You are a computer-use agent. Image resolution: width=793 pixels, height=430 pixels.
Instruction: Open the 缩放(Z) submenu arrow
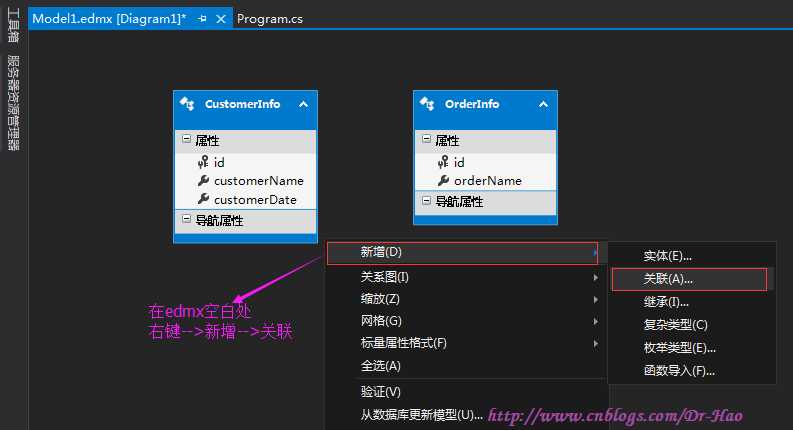coord(595,299)
